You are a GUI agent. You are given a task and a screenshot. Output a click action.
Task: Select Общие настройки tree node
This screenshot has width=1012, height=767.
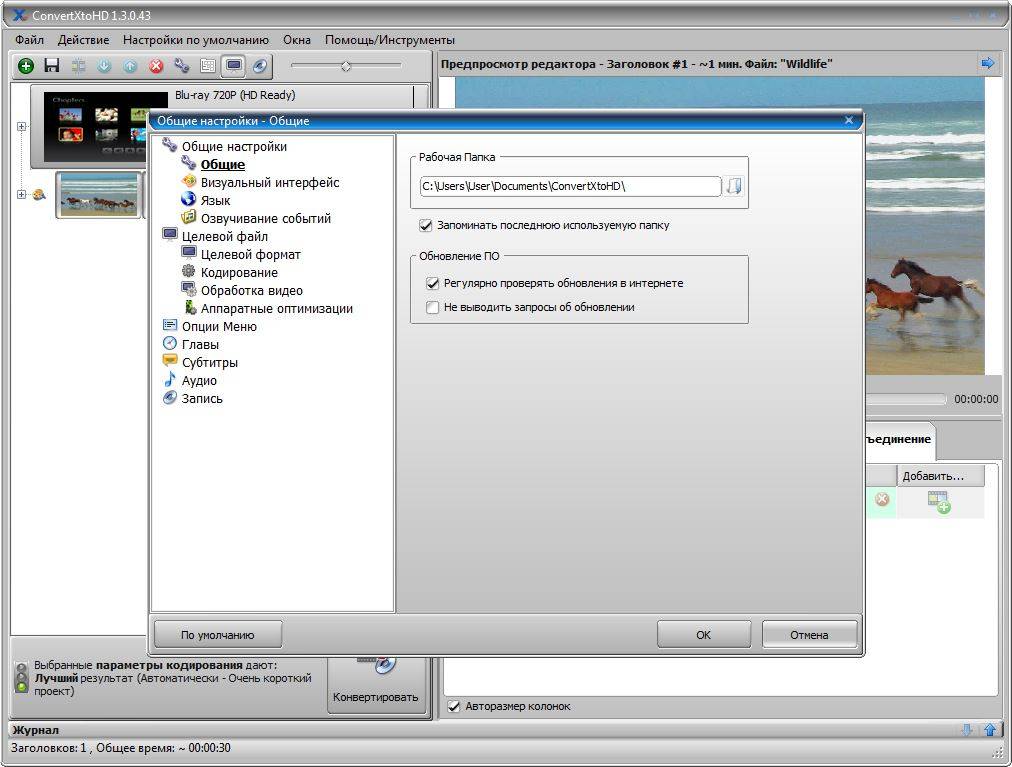(x=234, y=147)
